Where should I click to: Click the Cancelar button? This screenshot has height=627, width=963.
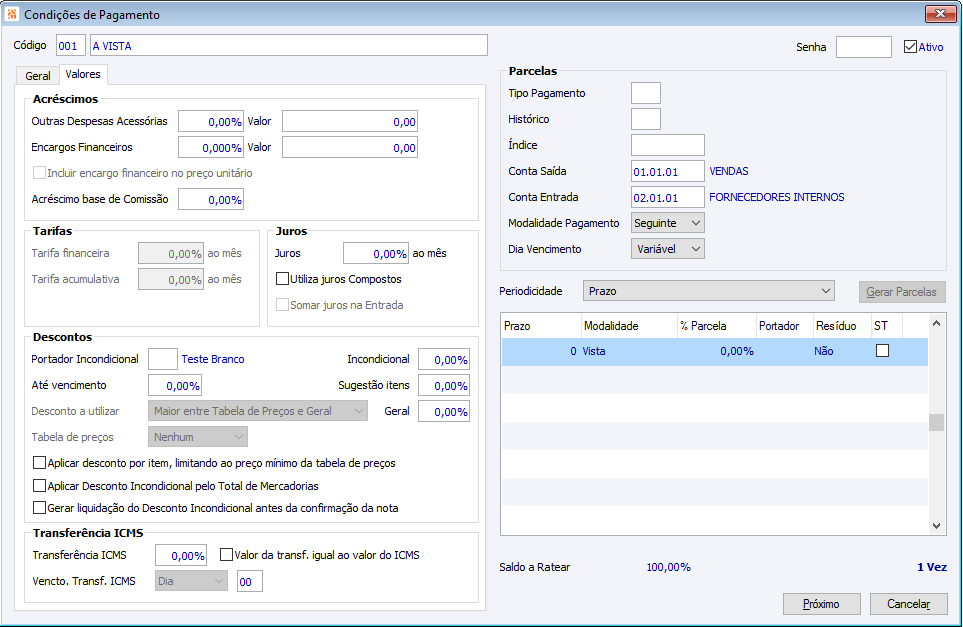pos(909,604)
